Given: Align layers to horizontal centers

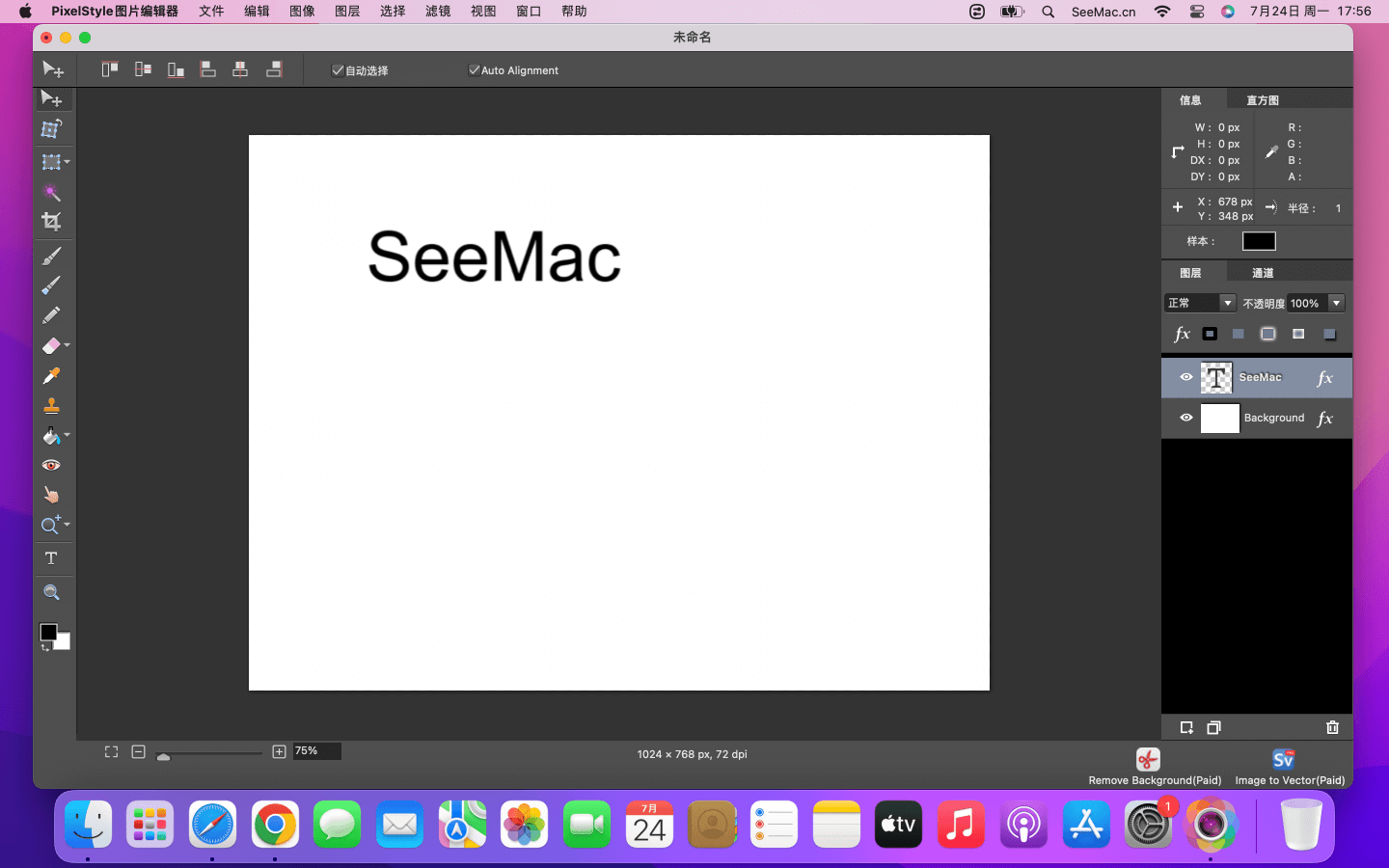Looking at the screenshot, I should 241,69.
